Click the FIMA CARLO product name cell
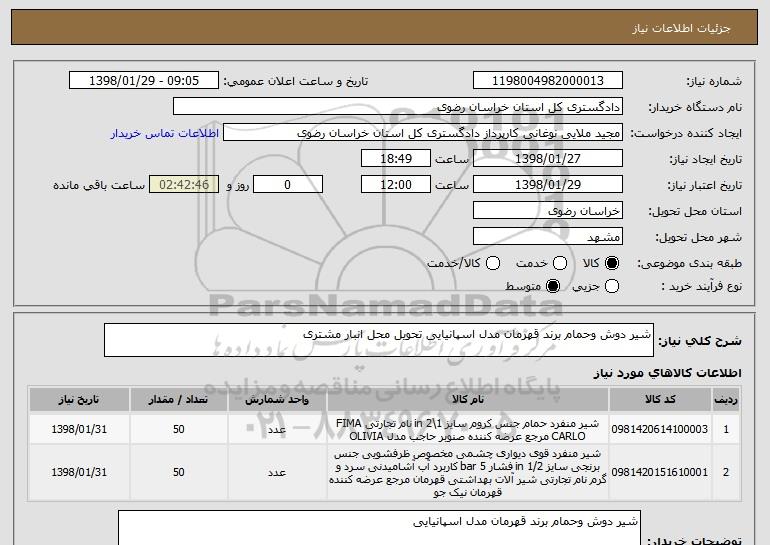This screenshot has width=770, height=545. click(468, 430)
